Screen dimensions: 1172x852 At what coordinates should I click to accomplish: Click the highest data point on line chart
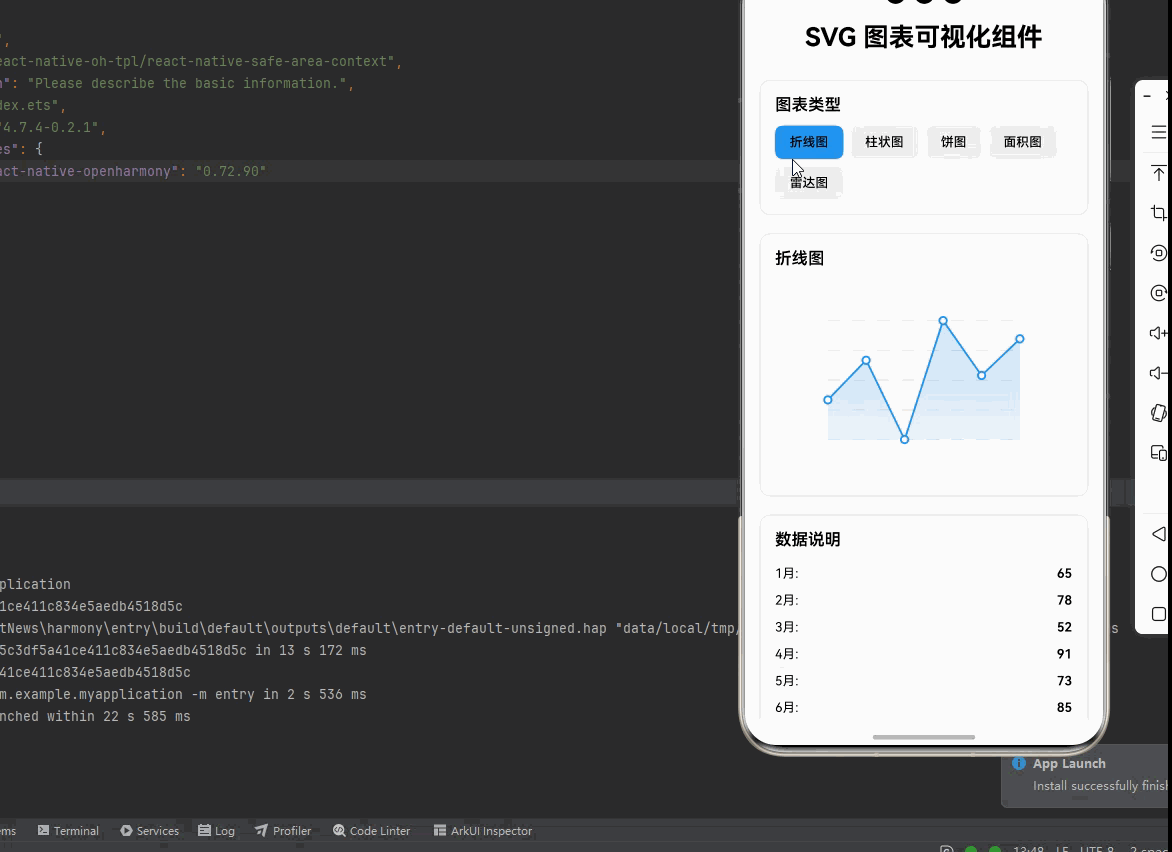click(x=943, y=321)
